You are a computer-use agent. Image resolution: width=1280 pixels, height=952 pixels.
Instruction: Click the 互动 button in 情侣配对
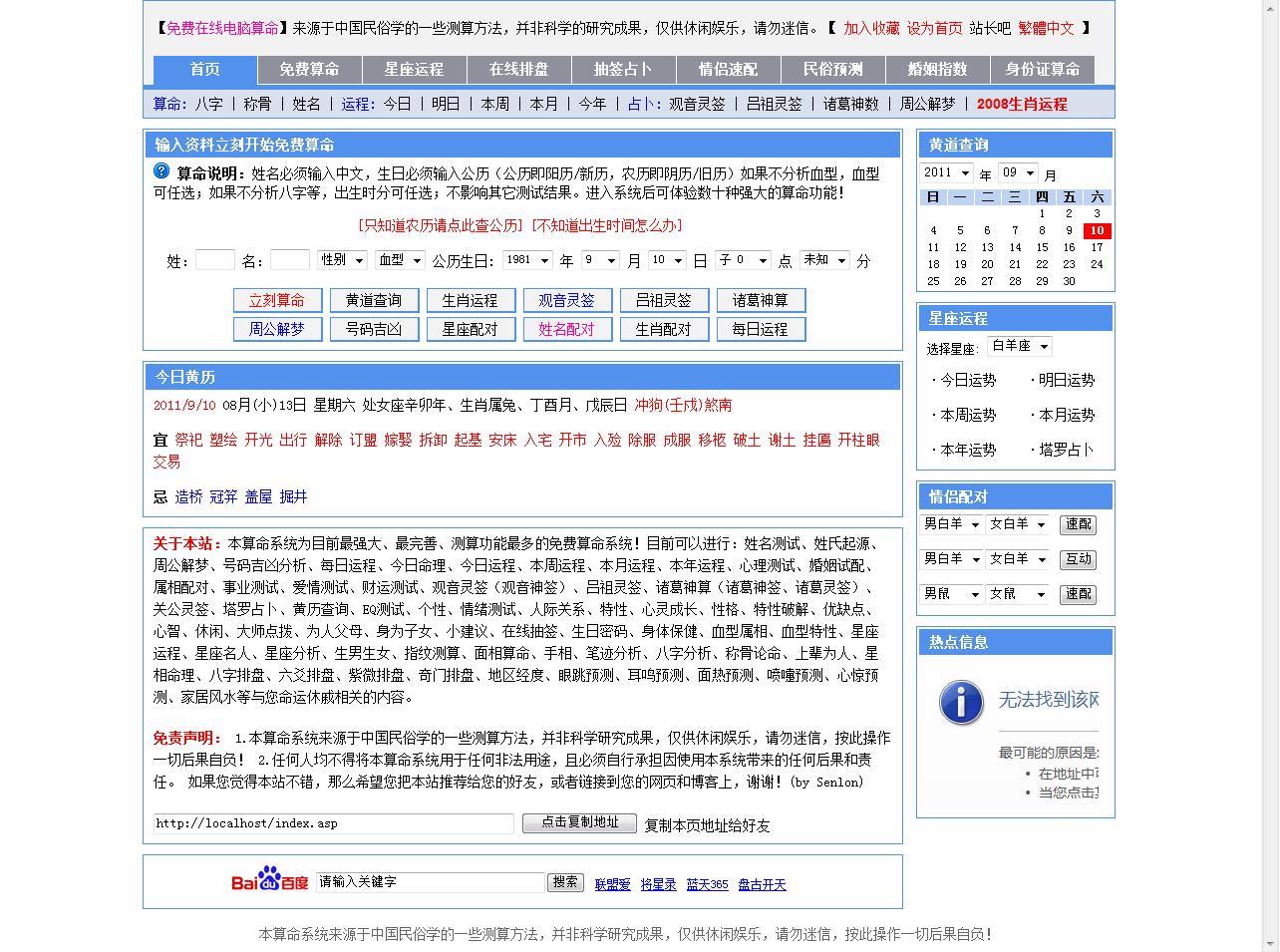pos(1078,559)
